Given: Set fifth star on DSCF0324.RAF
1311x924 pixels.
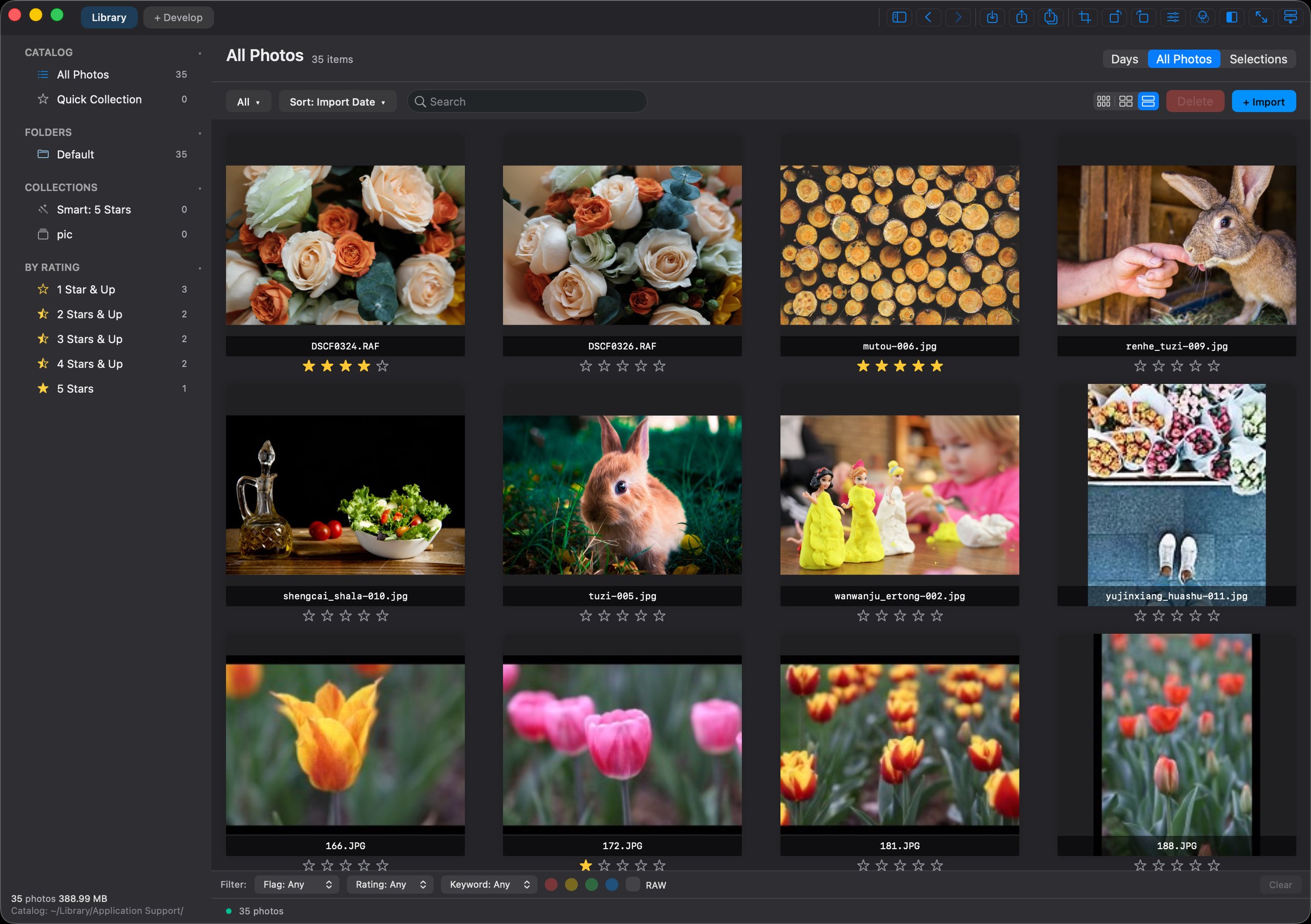Looking at the screenshot, I should point(383,366).
